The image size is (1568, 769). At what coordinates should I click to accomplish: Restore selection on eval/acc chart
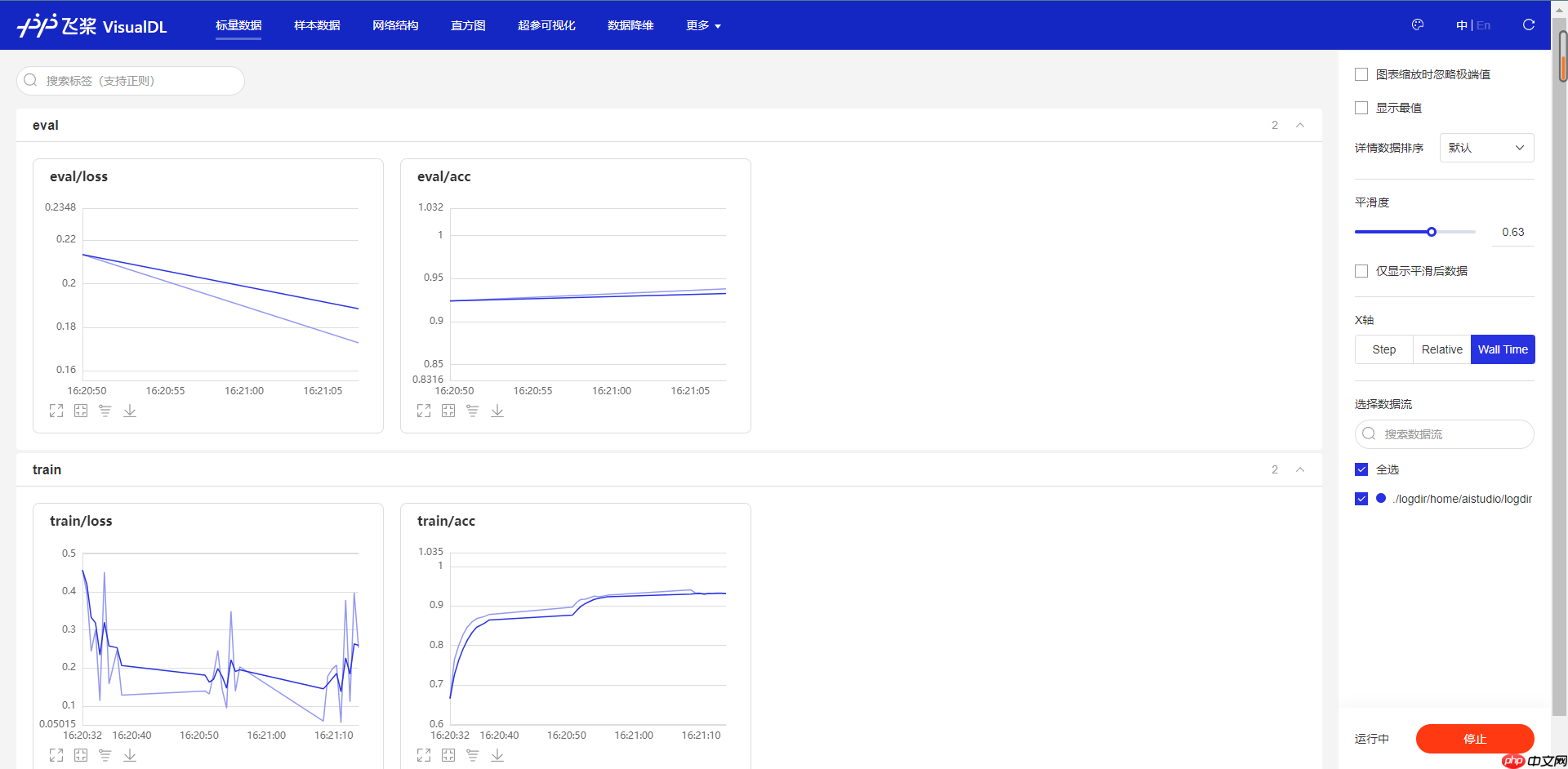[448, 411]
